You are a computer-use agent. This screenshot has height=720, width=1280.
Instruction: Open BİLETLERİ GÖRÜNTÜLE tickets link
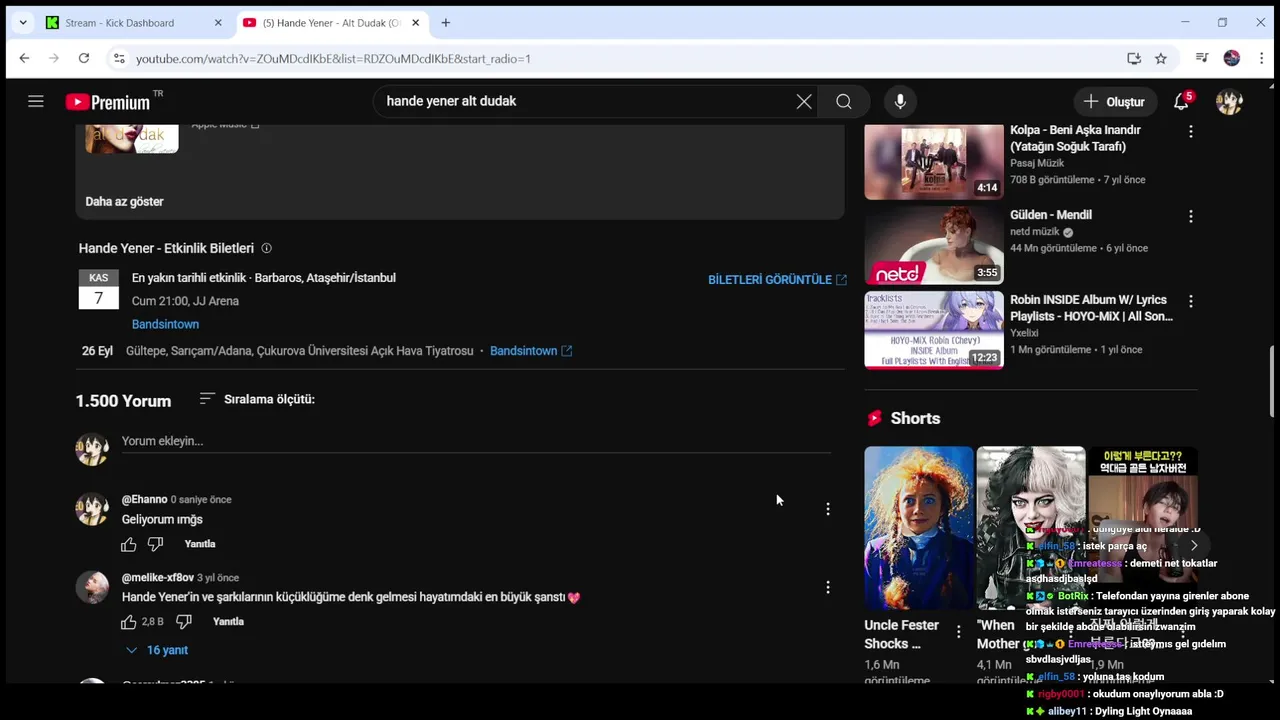pos(777,280)
